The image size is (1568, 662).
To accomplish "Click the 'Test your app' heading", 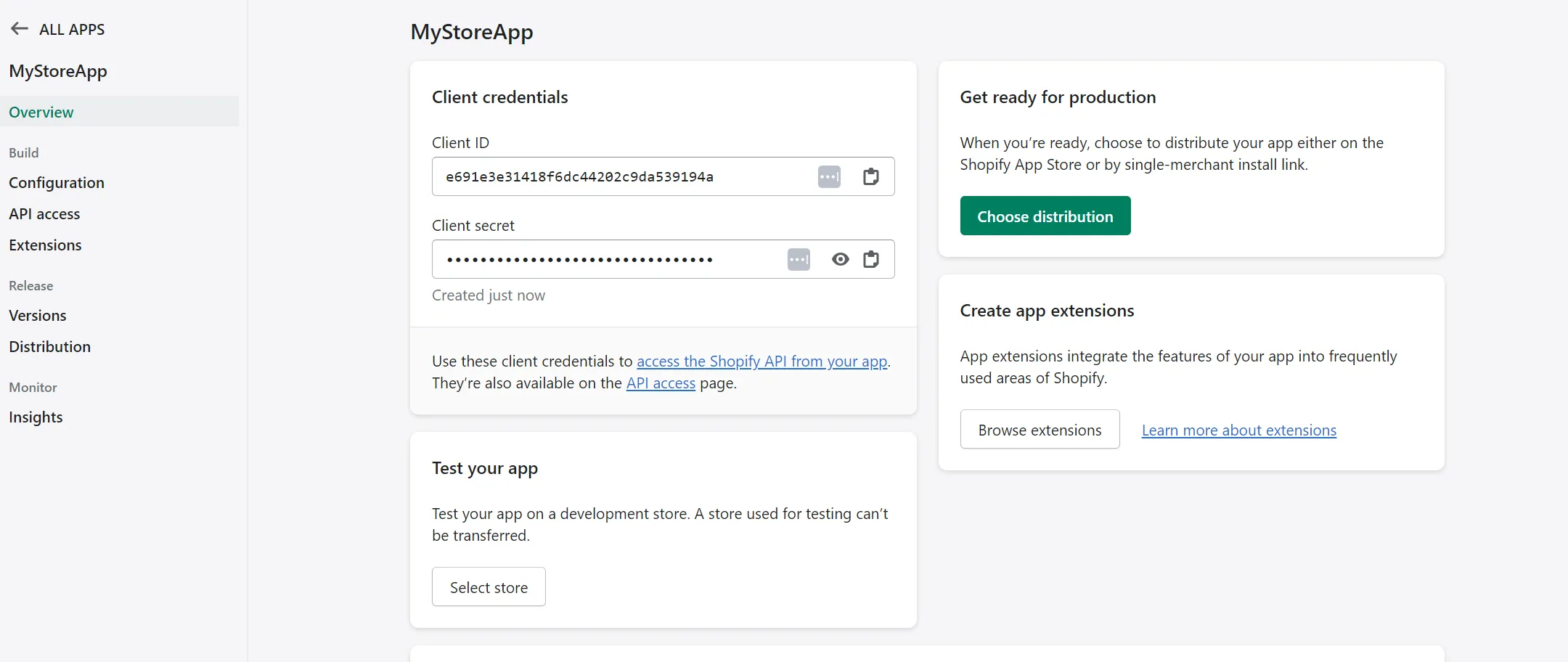I will [x=485, y=468].
